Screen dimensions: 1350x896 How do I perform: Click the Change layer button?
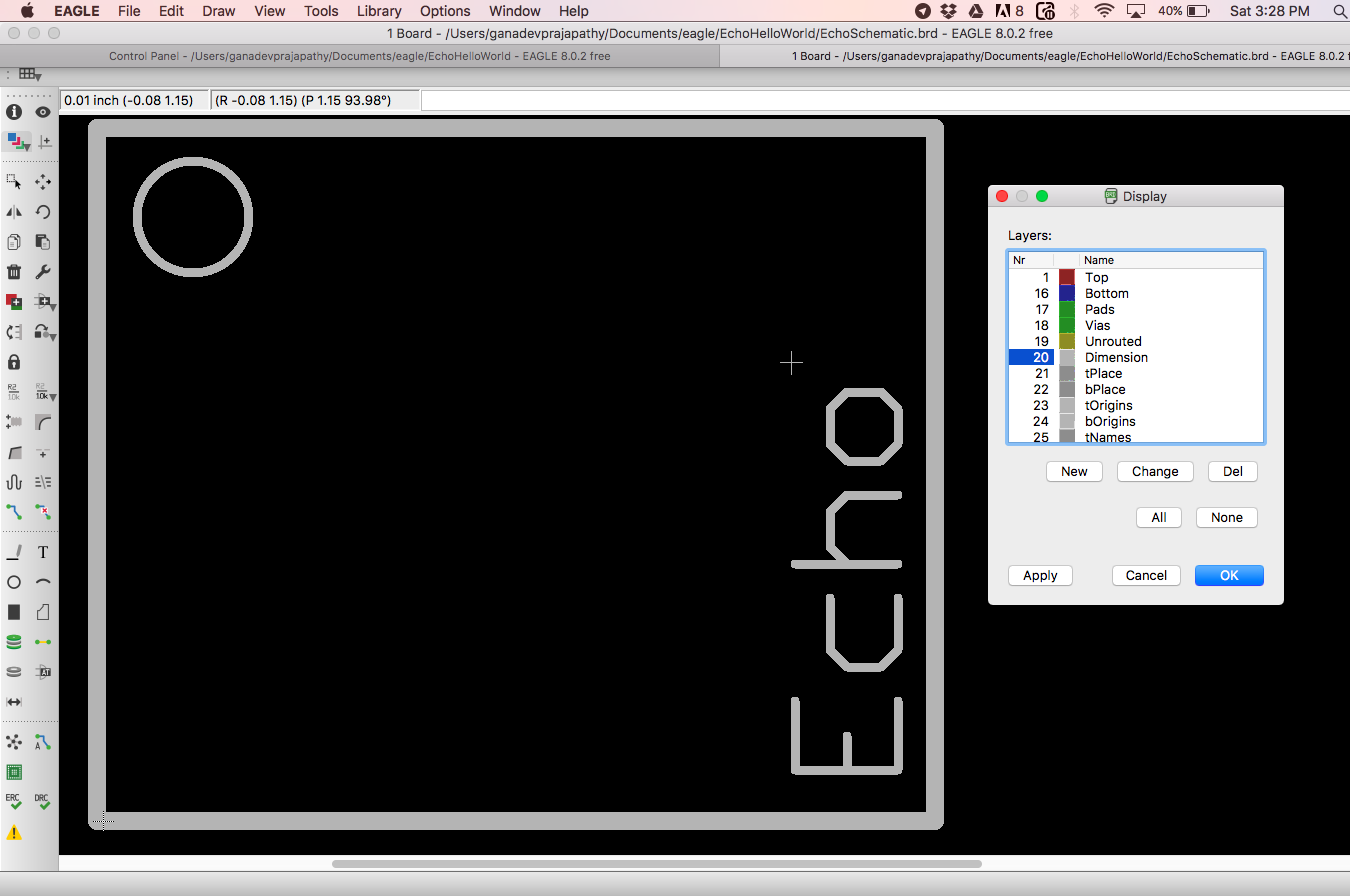pos(1155,471)
